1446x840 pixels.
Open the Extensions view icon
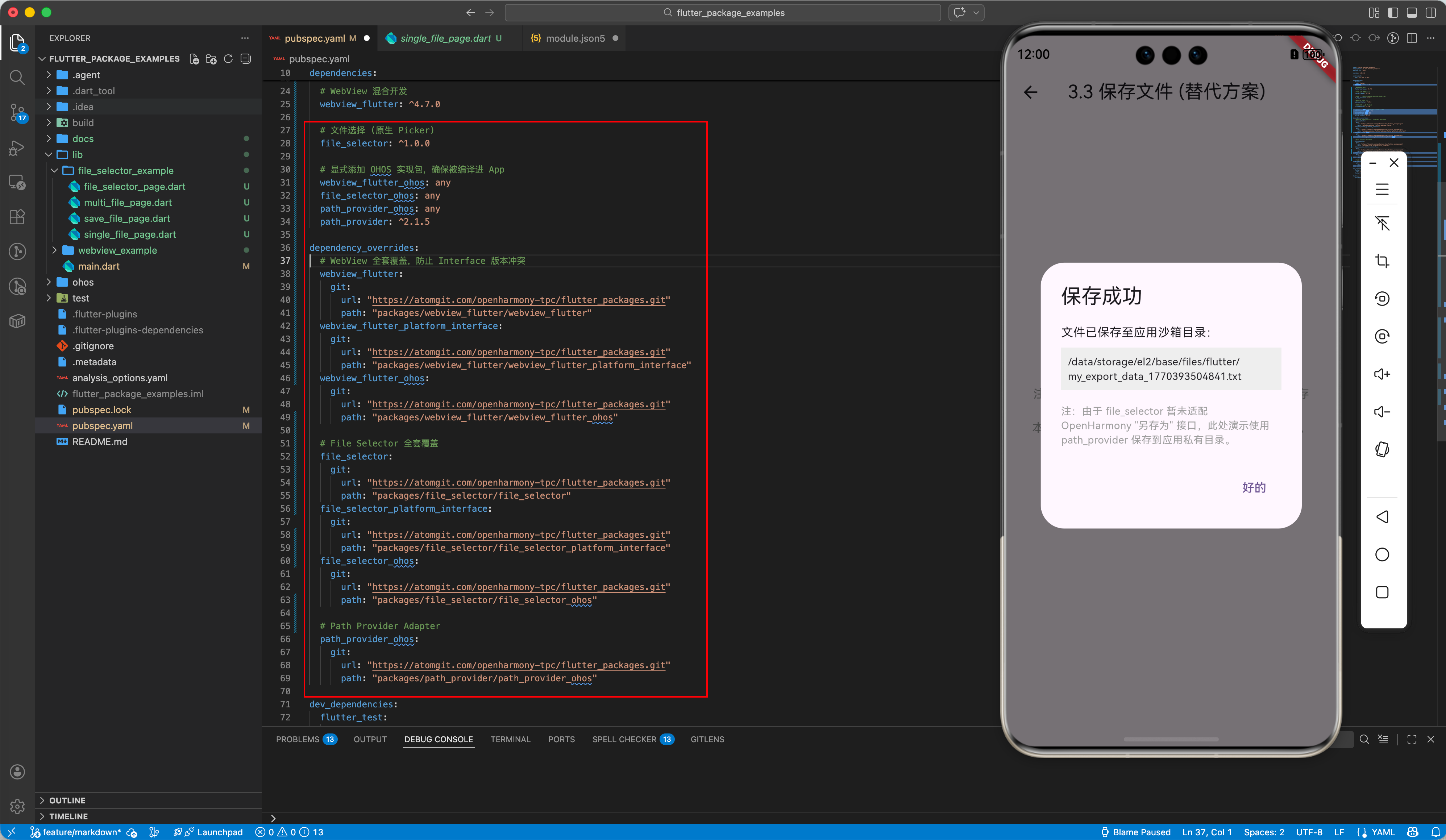click(x=17, y=217)
